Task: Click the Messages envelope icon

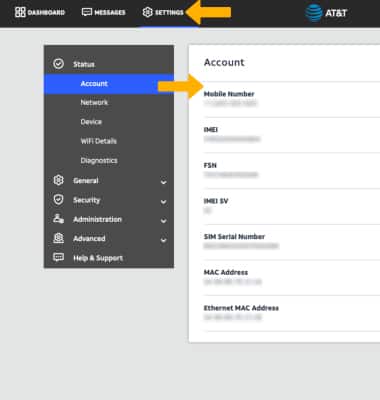Action: coord(87,12)
